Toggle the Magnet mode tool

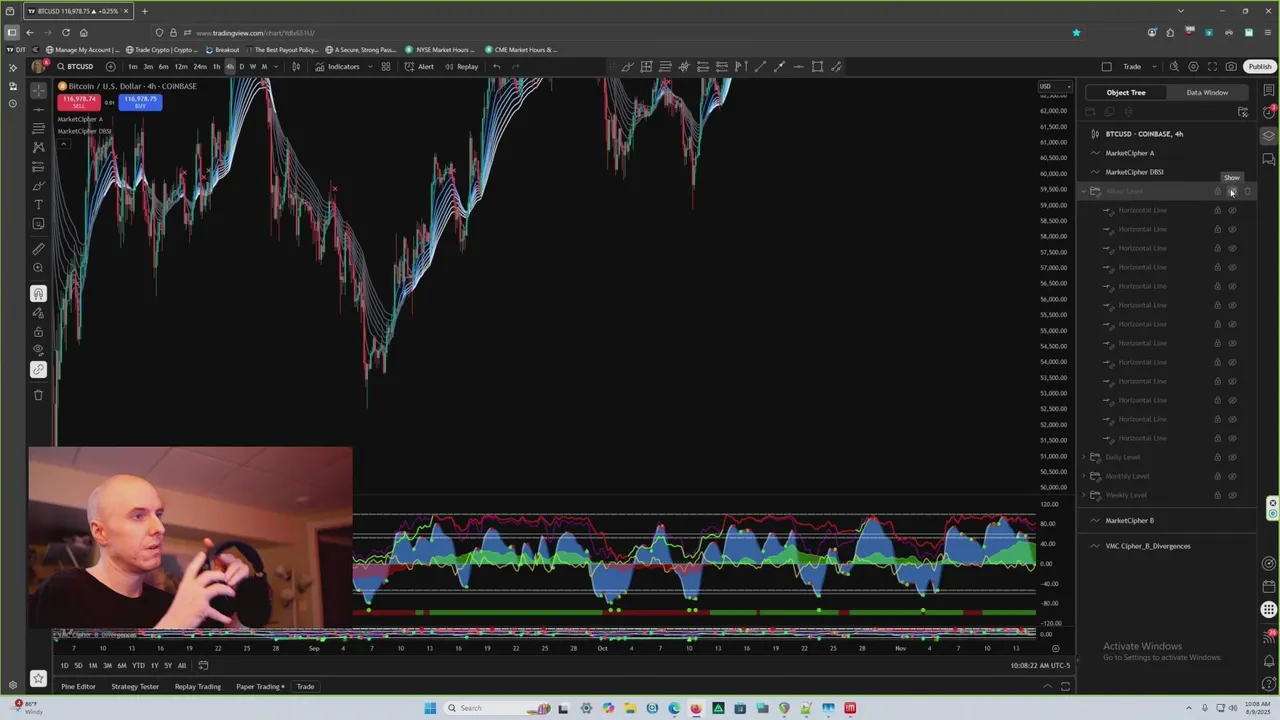(38, 294)
